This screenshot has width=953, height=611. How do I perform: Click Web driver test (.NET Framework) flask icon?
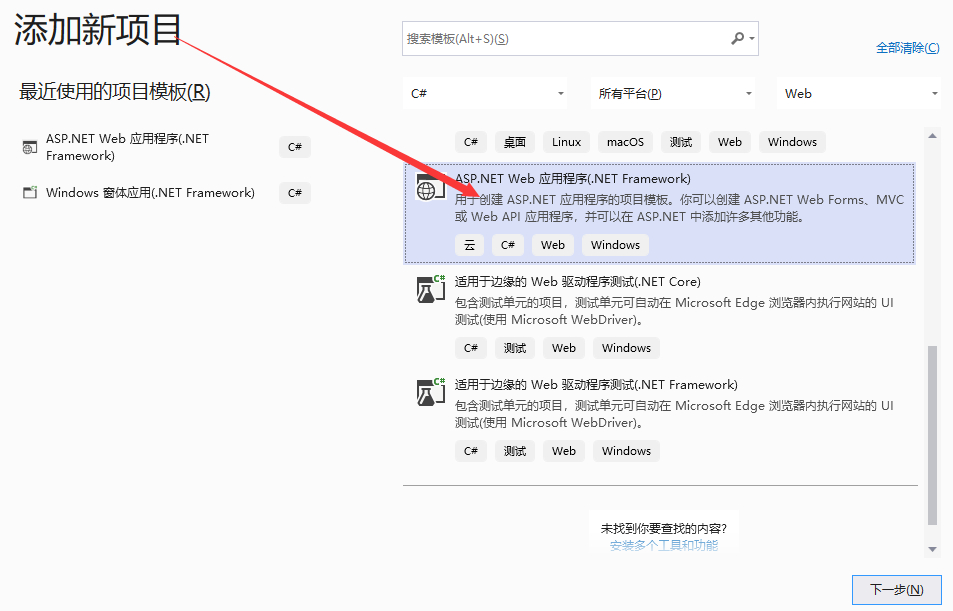430,392
